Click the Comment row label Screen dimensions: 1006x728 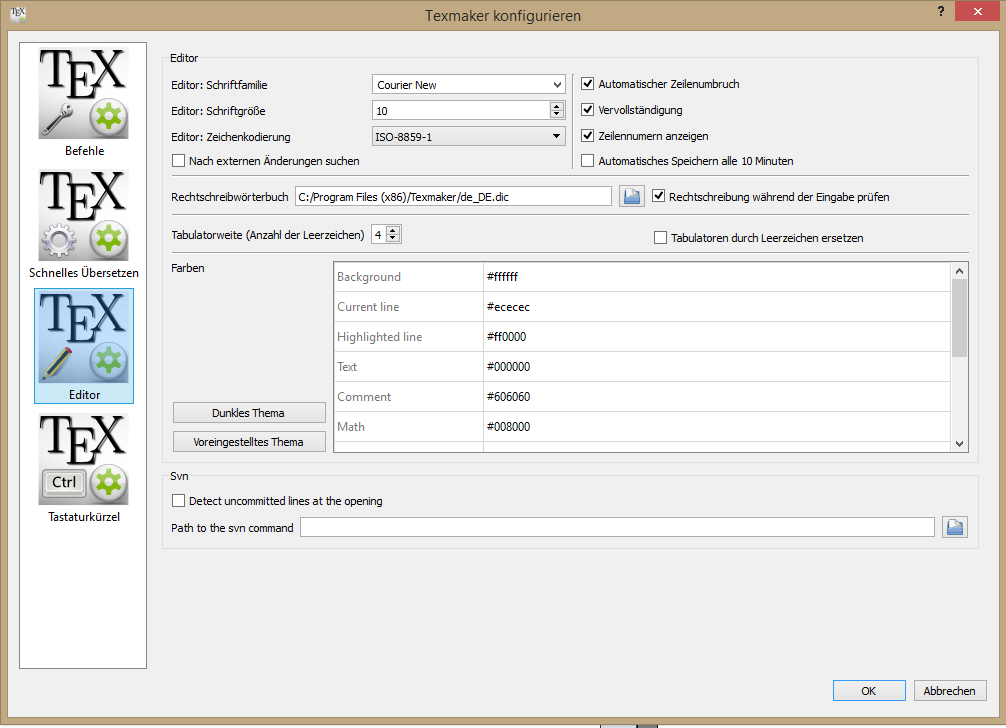[409, 396]
